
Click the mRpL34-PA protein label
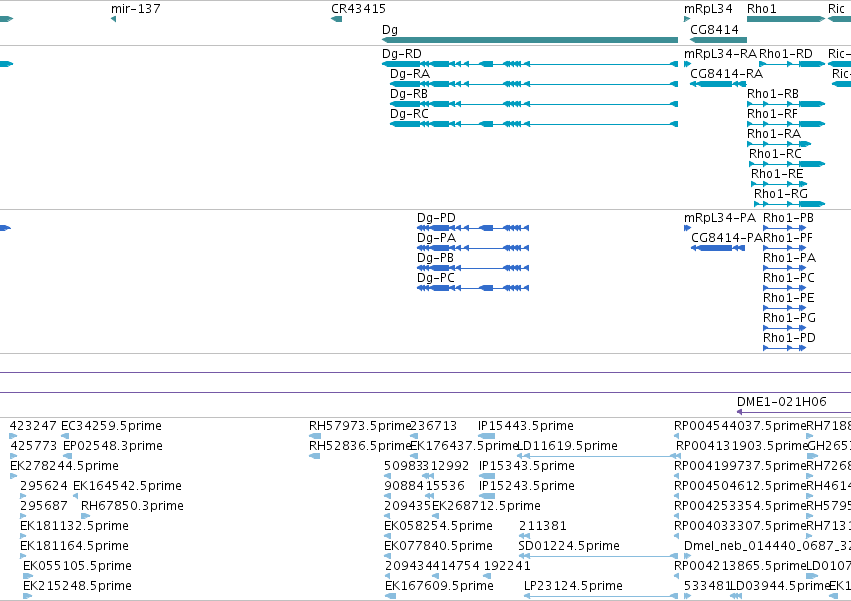(720, 218)
